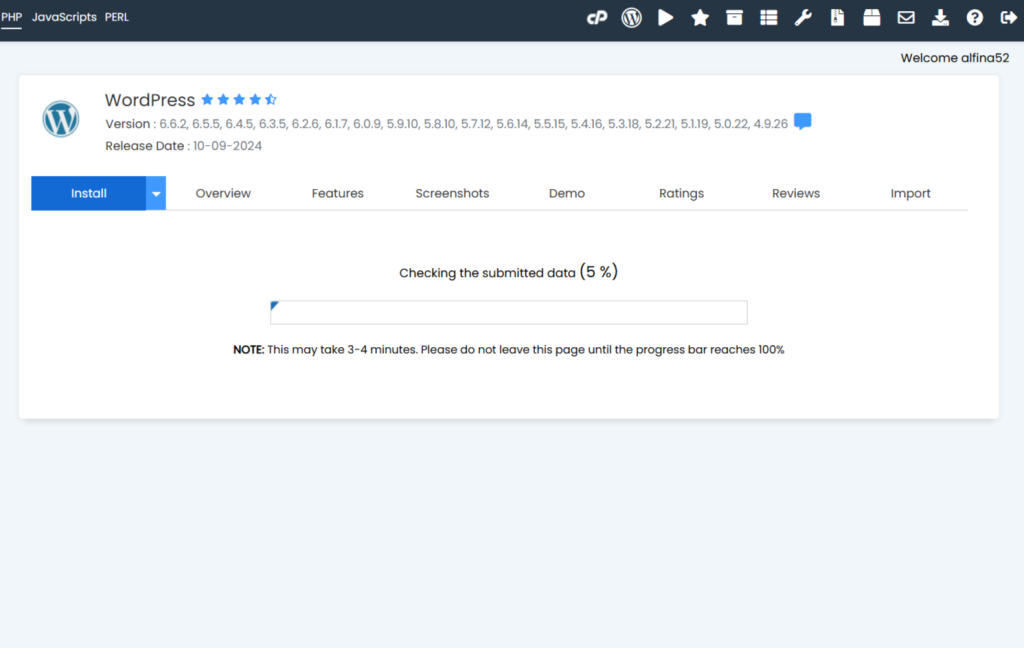Click the installation progress bar
Viewport: 1024px width, 648px height.
[x=508, y=312]
